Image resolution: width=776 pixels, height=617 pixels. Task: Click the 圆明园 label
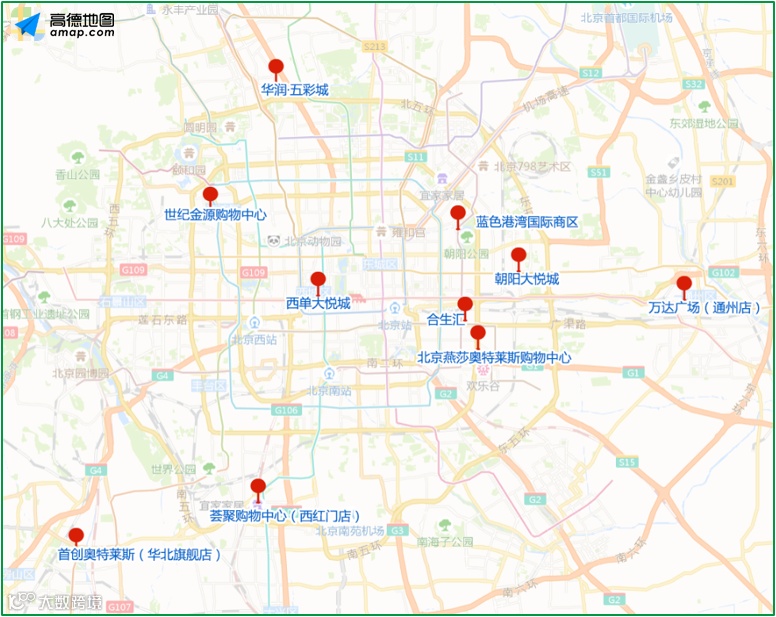point(200,127)
